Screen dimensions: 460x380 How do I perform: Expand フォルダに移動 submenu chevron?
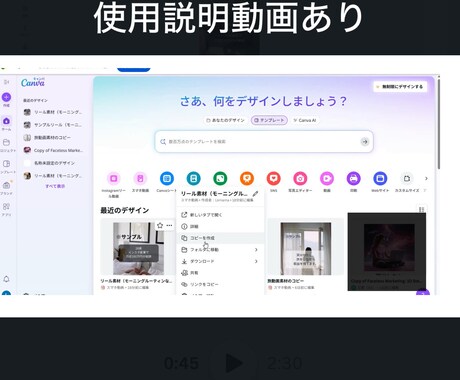click(256, 250)
